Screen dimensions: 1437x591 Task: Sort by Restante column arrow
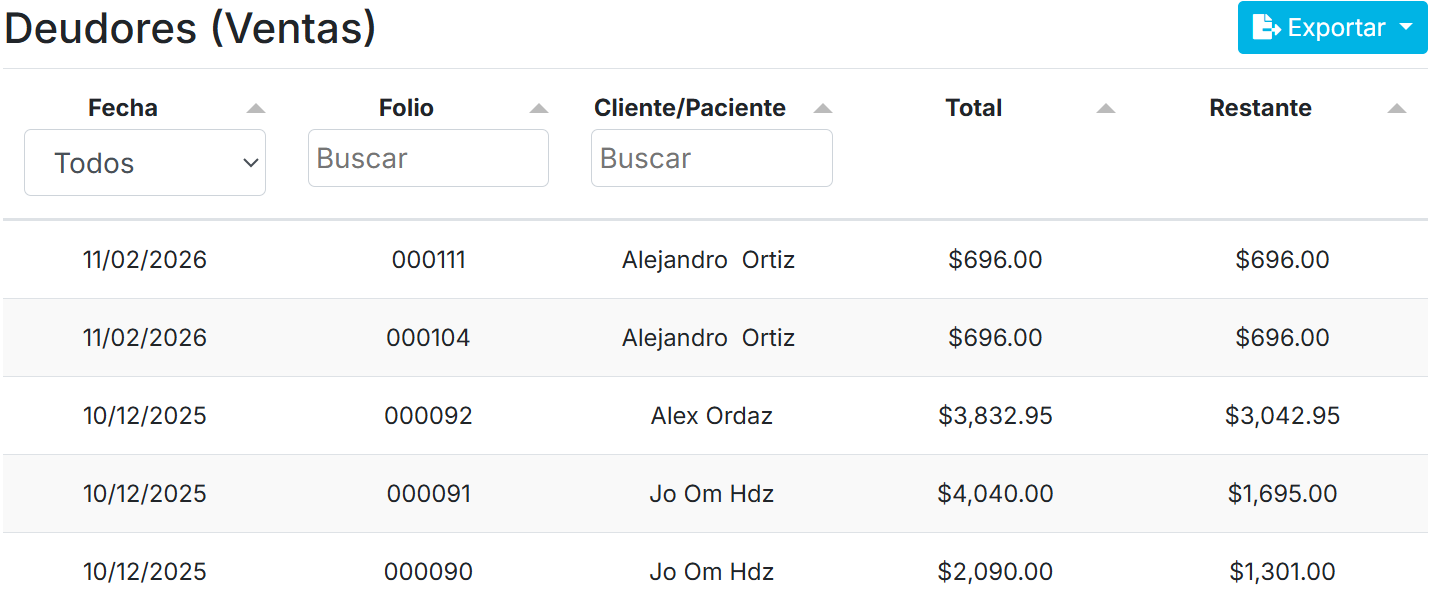point(1397,109)
